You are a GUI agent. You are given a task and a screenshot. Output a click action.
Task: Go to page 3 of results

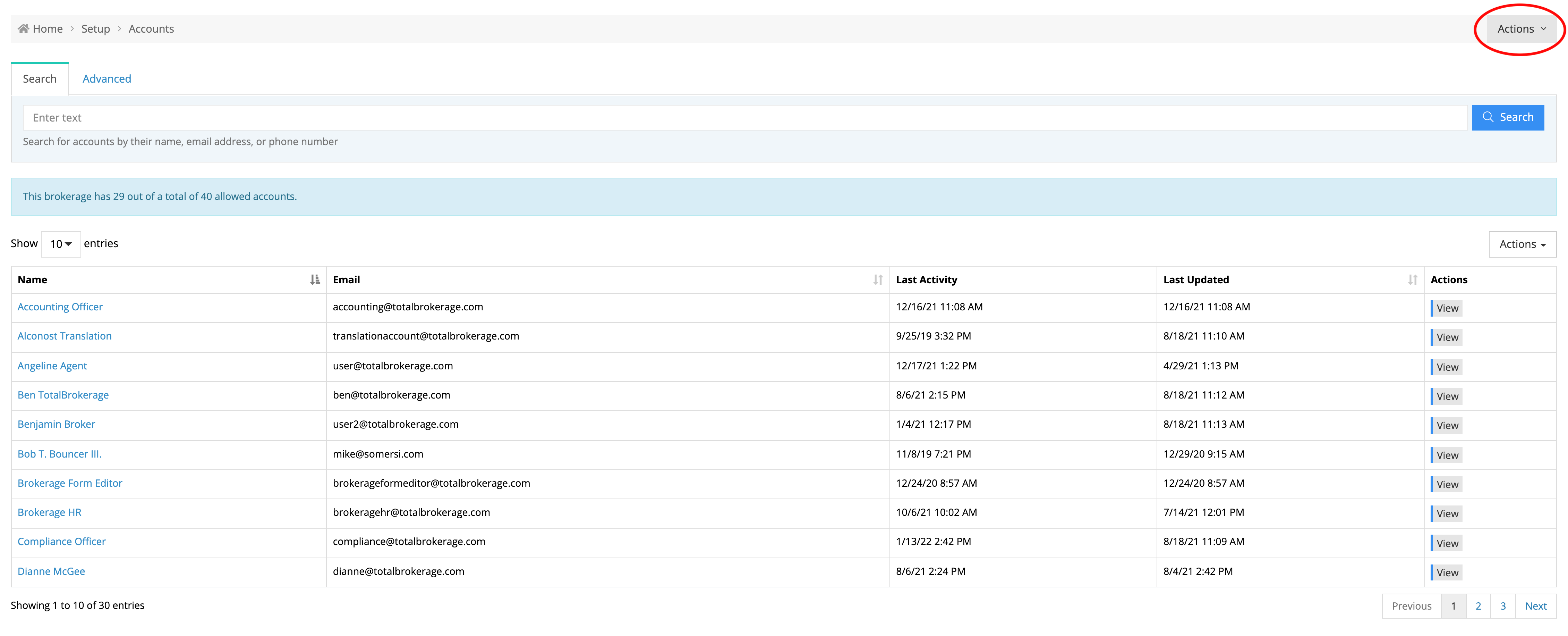click(x=1503, y=606)
